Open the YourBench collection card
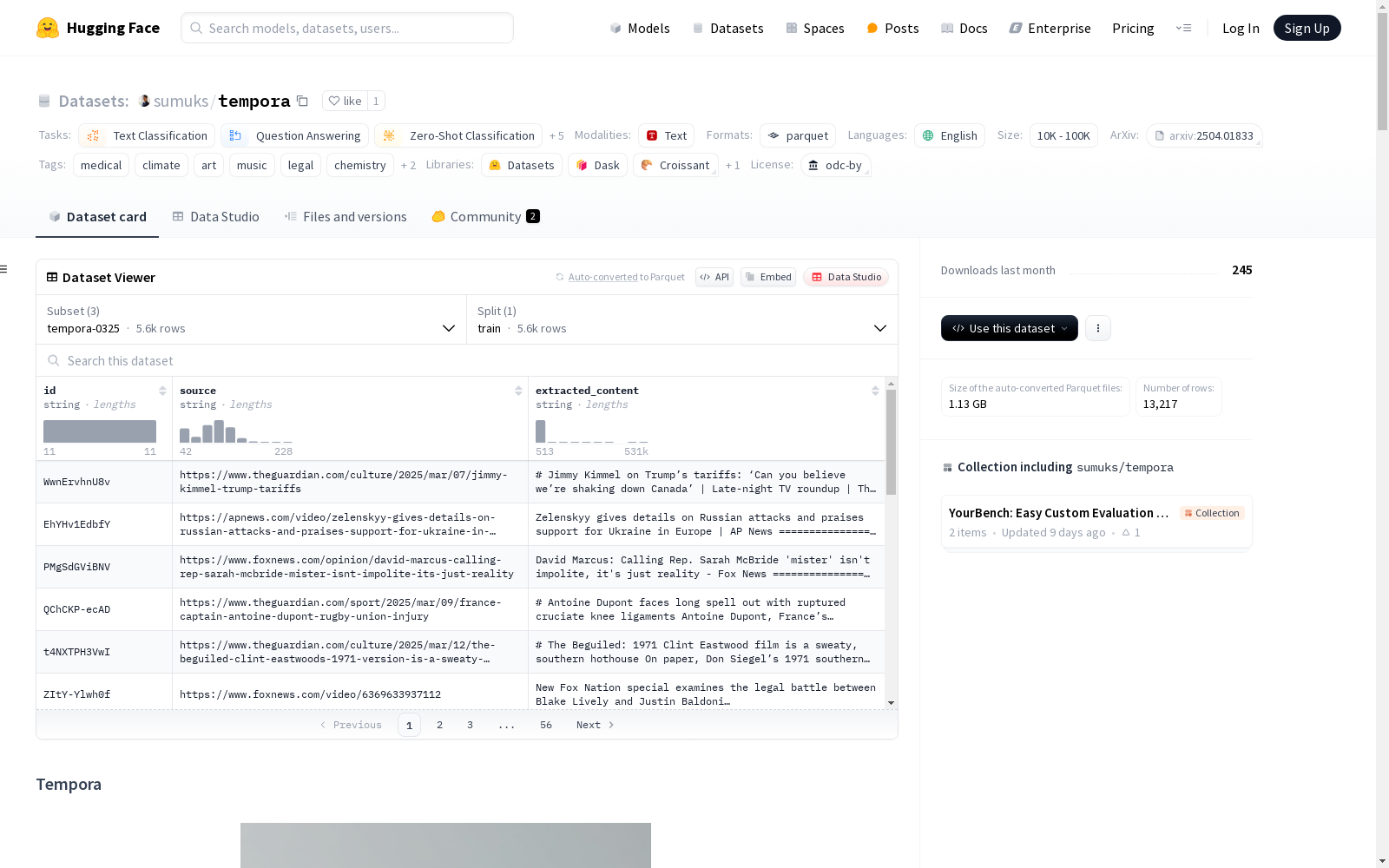Image resolution: width=1389 pixels, height=868 pixels. 1096,522
